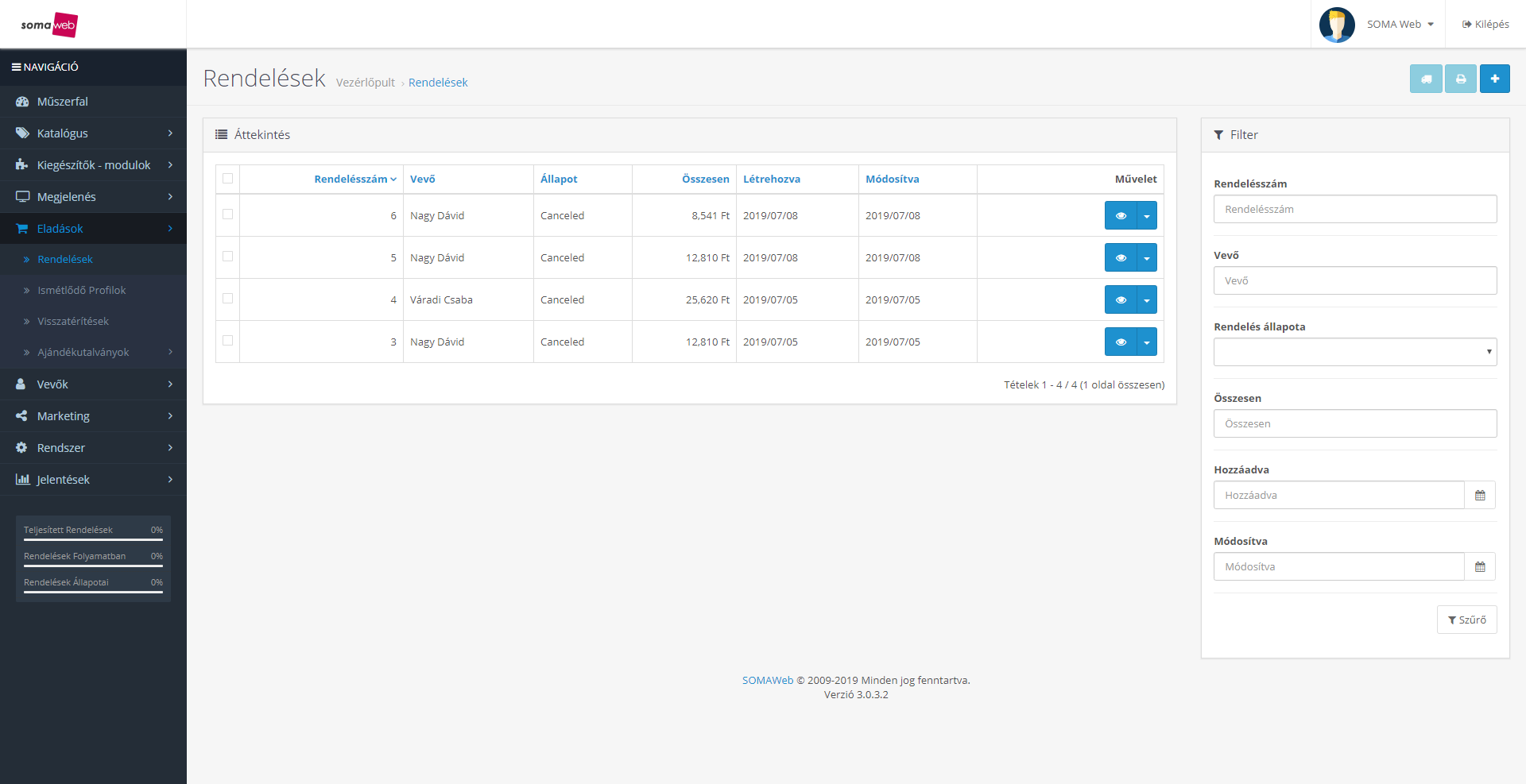Sort by Összesen column header
The image size is (1526, 784).
point(706,180)
